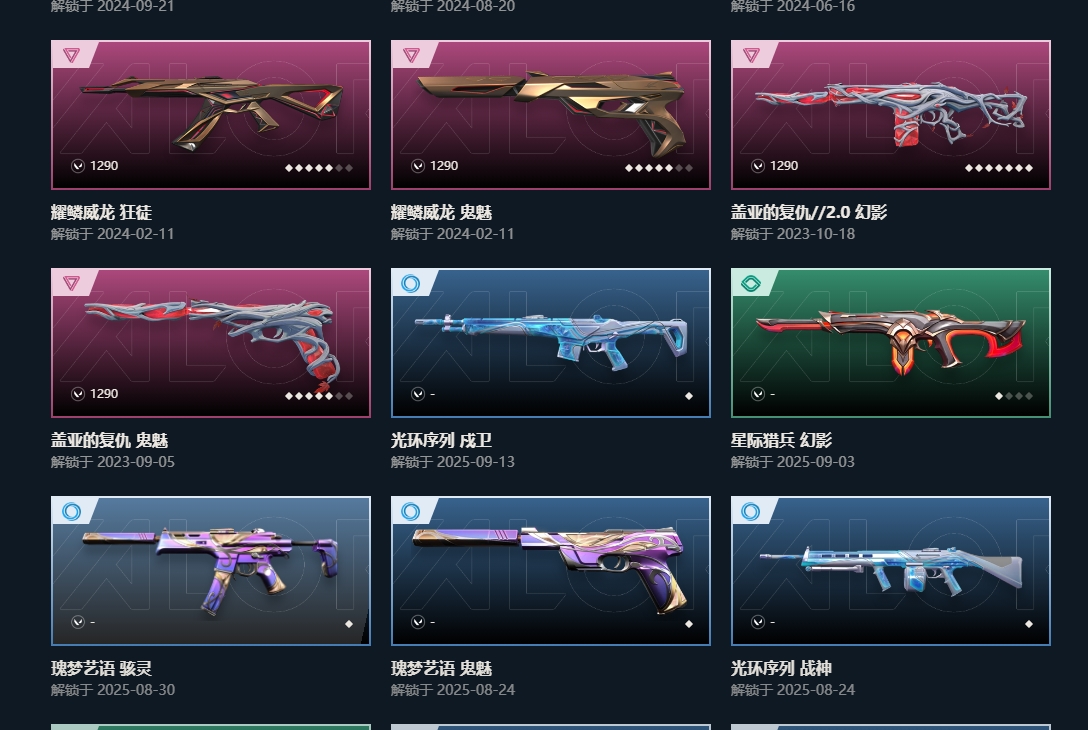
Task: Click the upgrade level diamonds on 耀鳞威龙 鬼魅 card
Action: pos(658,168)
